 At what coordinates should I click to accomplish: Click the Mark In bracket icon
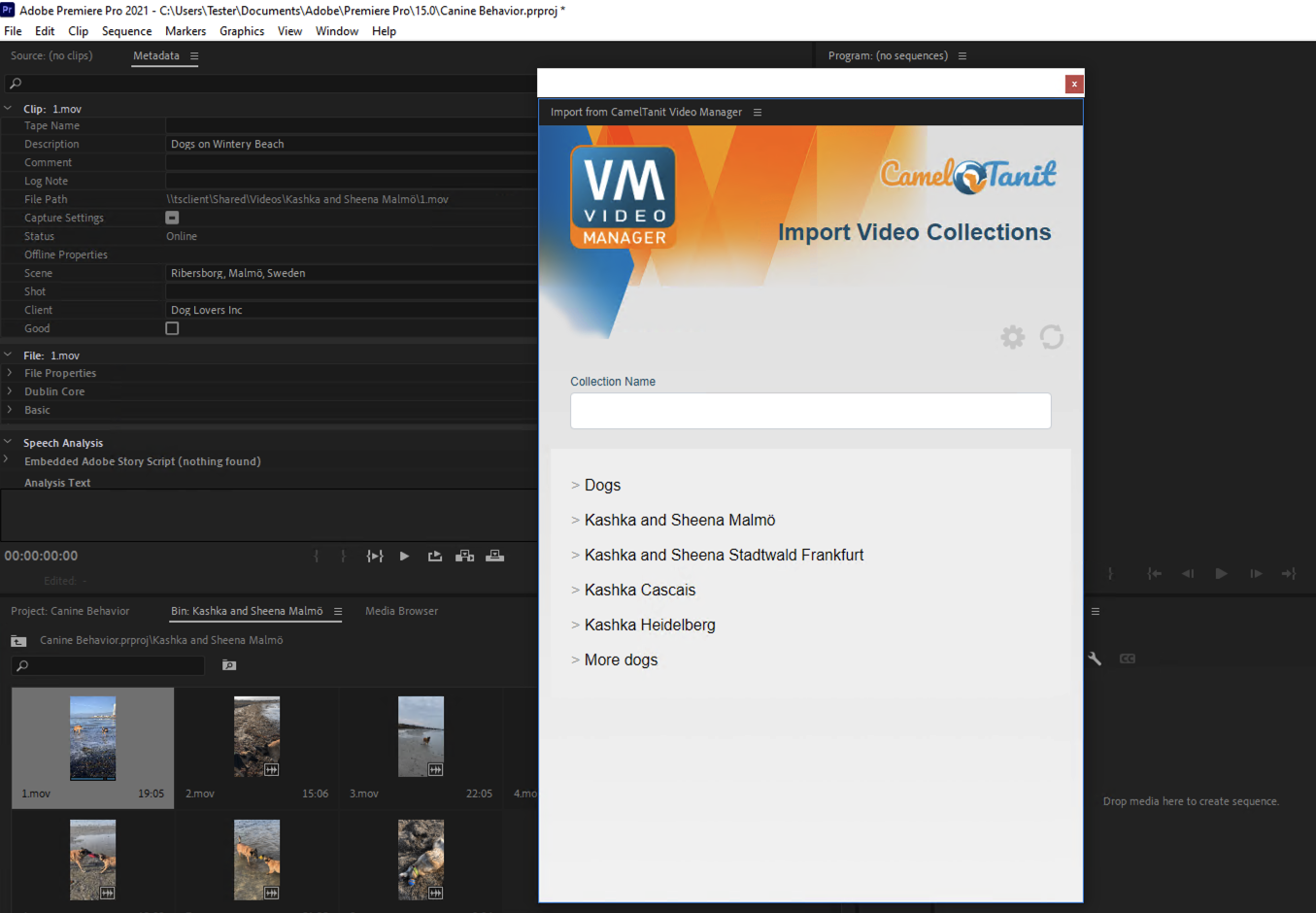click(x=316, y=557)
